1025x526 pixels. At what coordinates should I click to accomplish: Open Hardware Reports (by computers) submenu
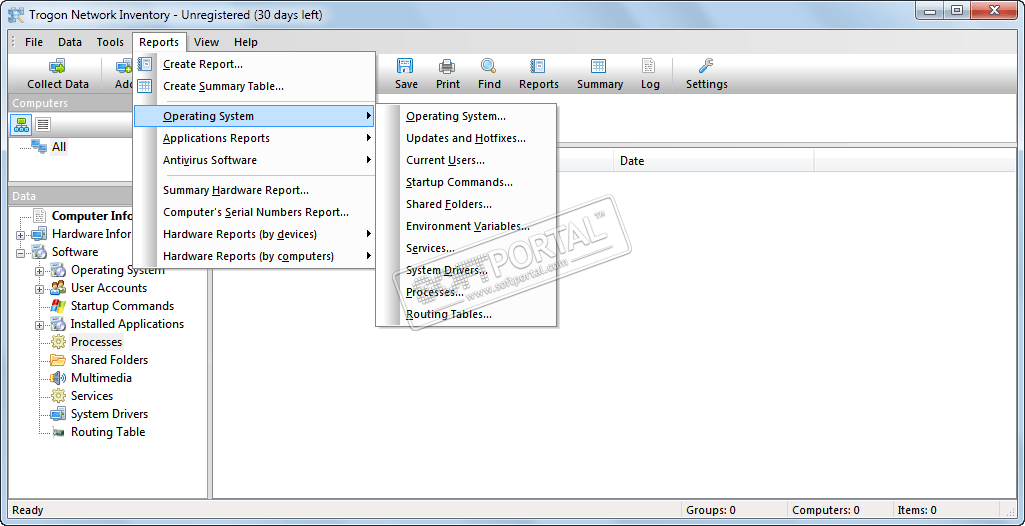pos(254,256)
